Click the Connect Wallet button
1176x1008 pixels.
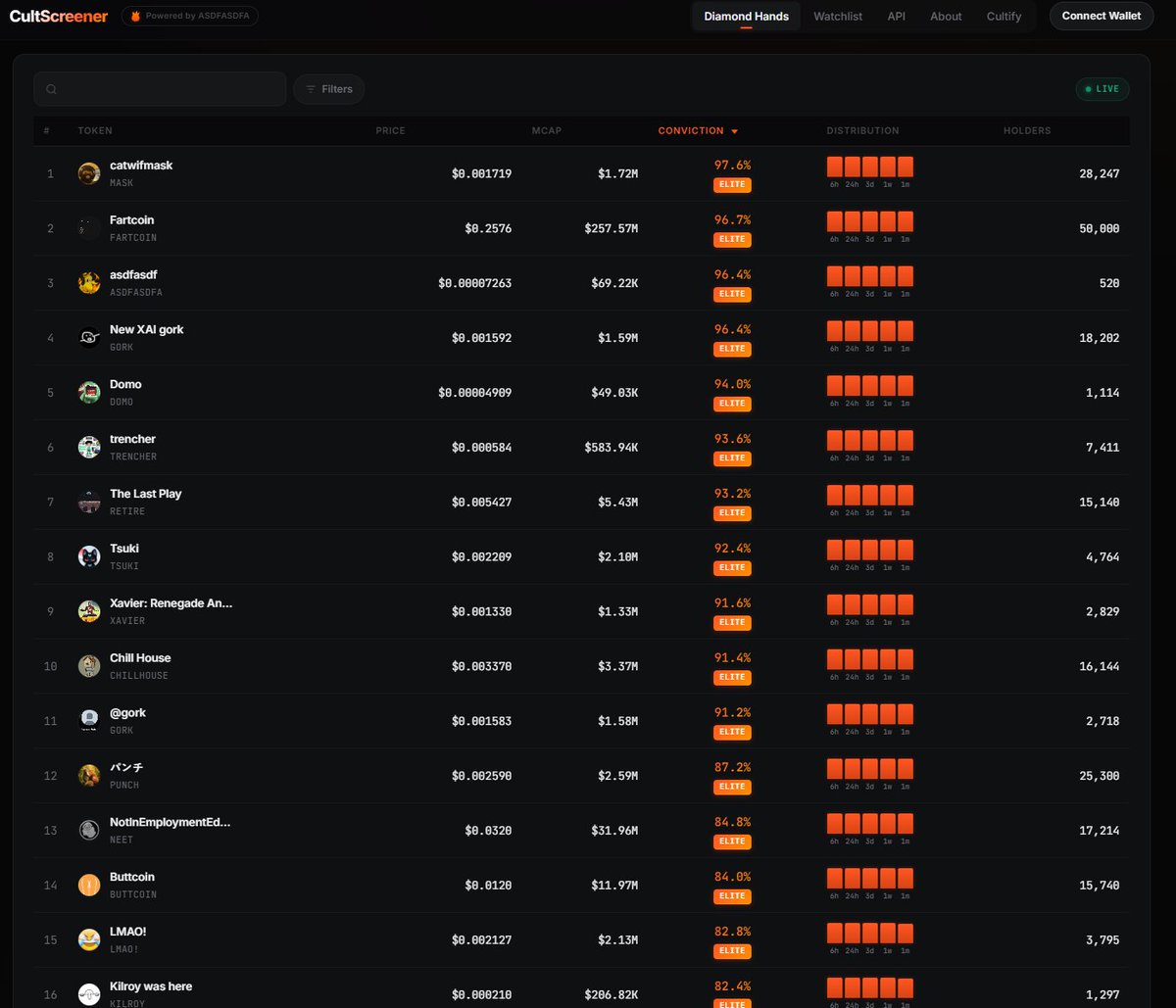[1102, 16]
